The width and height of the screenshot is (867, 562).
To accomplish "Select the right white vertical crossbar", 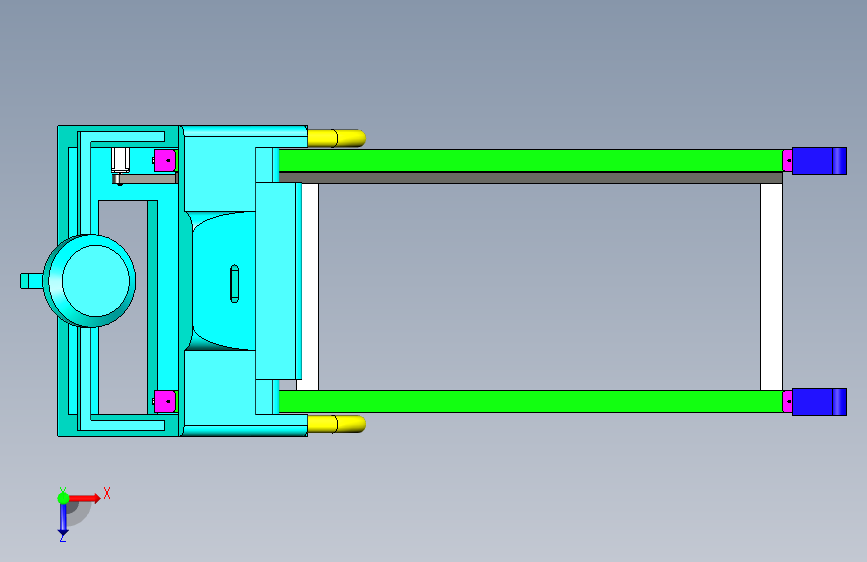I will [x=771, y=287].
